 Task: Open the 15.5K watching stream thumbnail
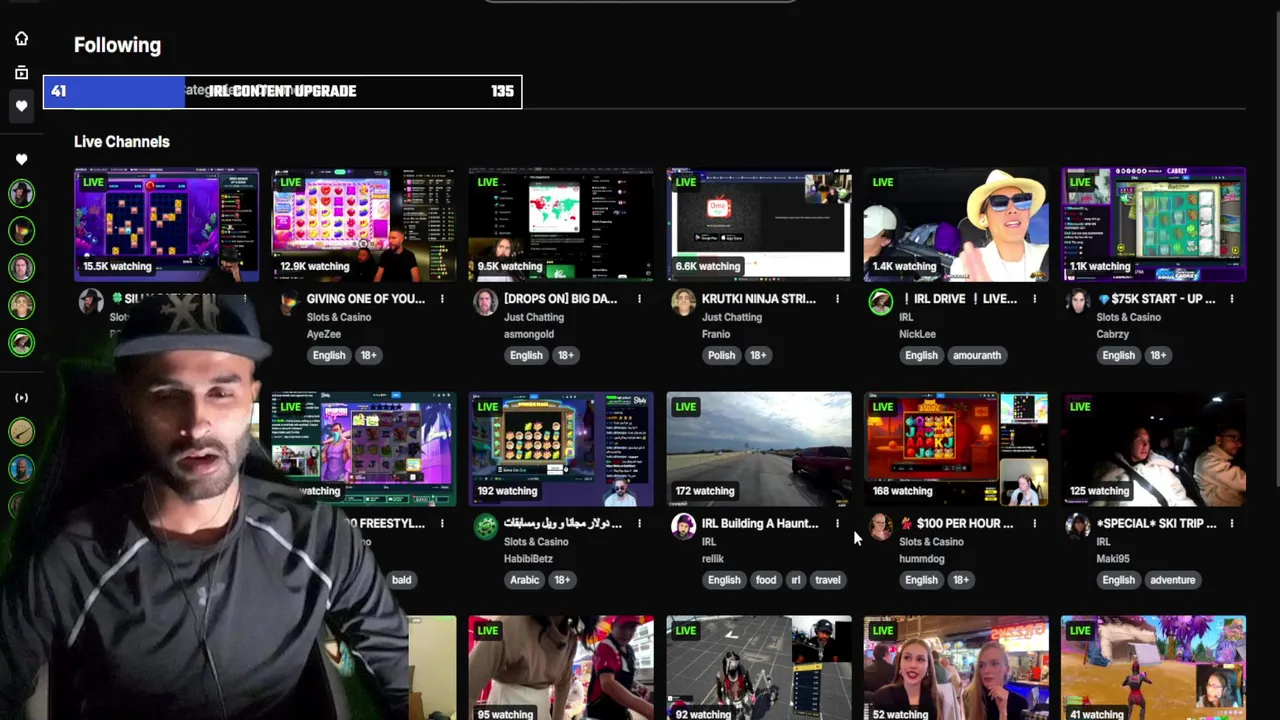pos(166,225)
